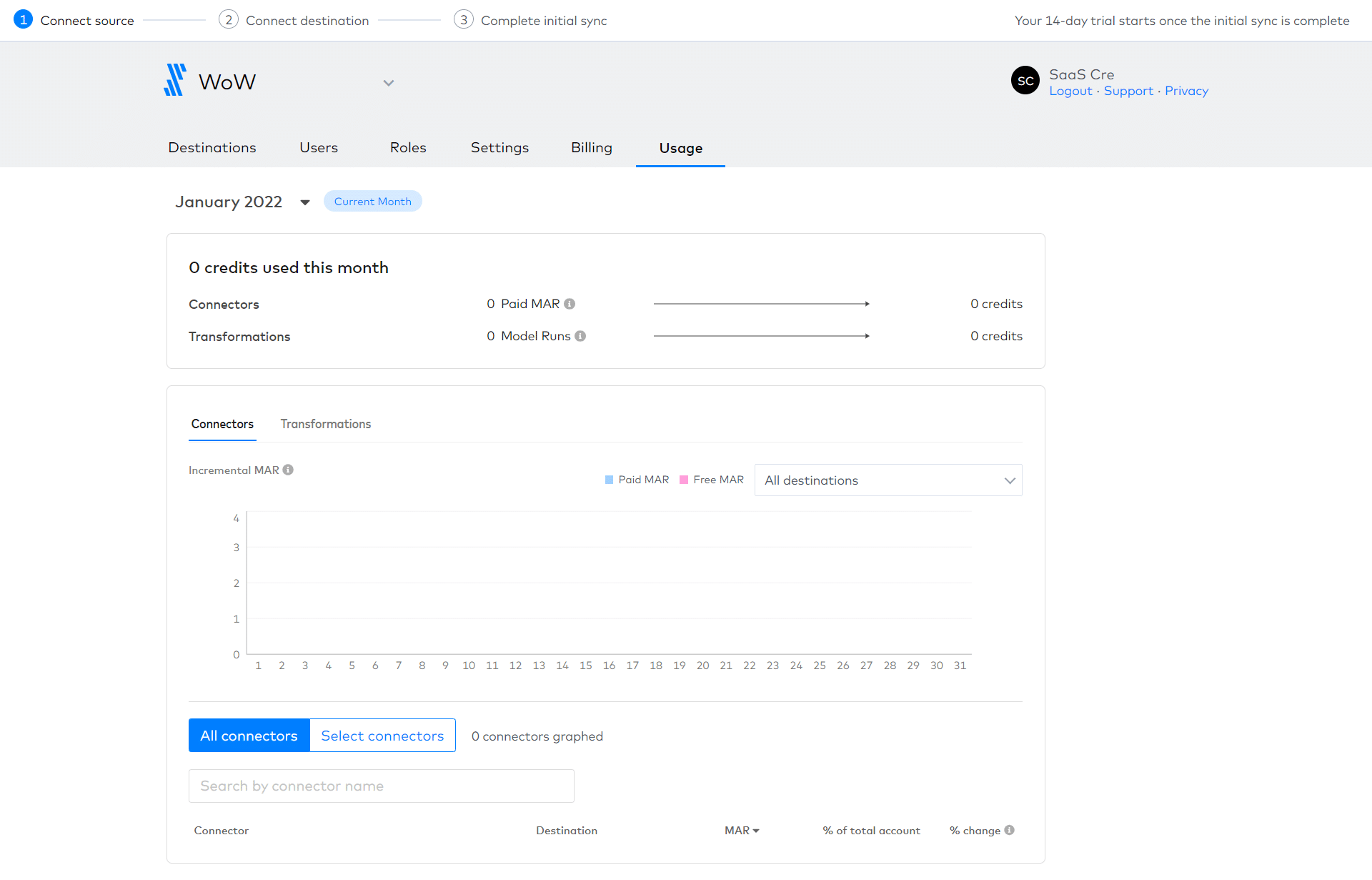Click the Paid MAR info icon
Viewport: 1372px width, 880px height.
pyautogui.click(x=570, y=304)
